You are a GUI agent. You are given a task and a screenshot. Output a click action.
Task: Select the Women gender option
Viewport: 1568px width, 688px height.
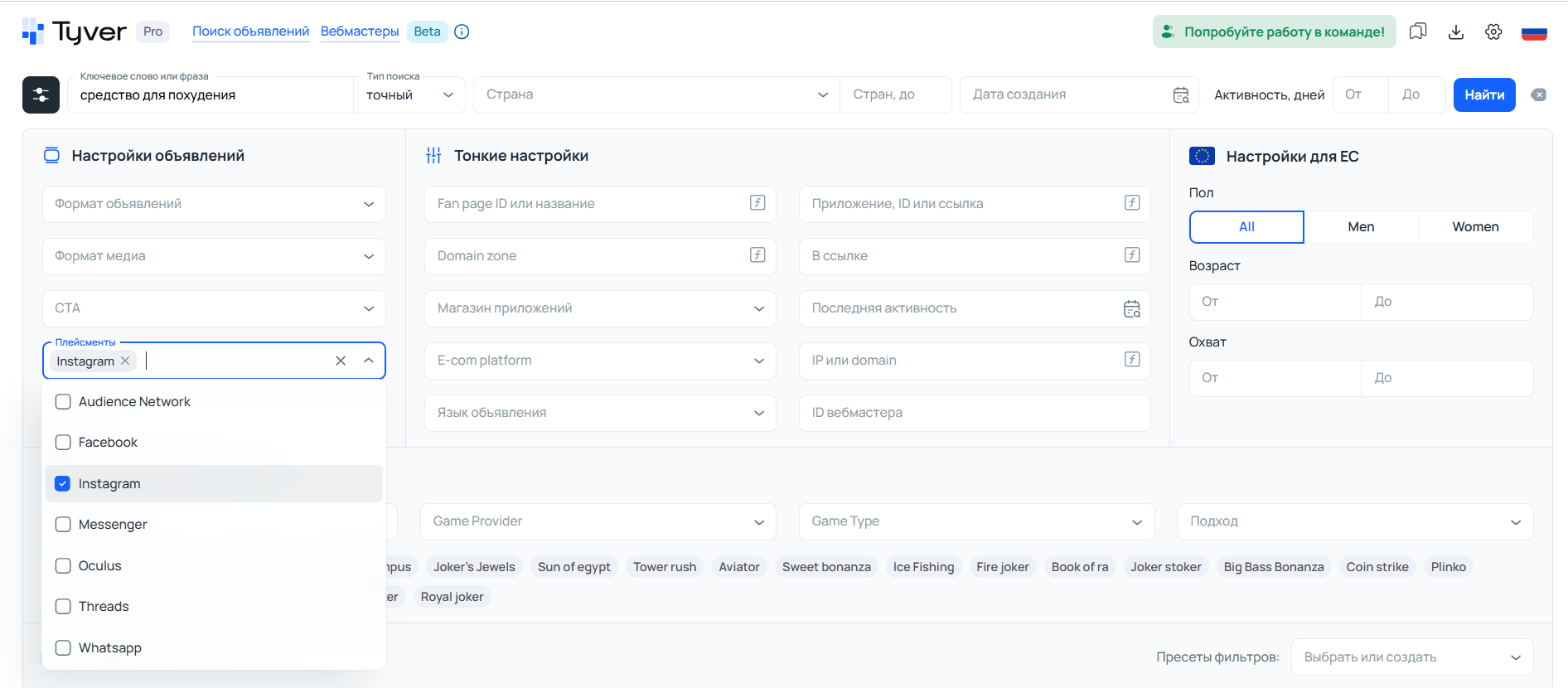(x=1475, y=227)
